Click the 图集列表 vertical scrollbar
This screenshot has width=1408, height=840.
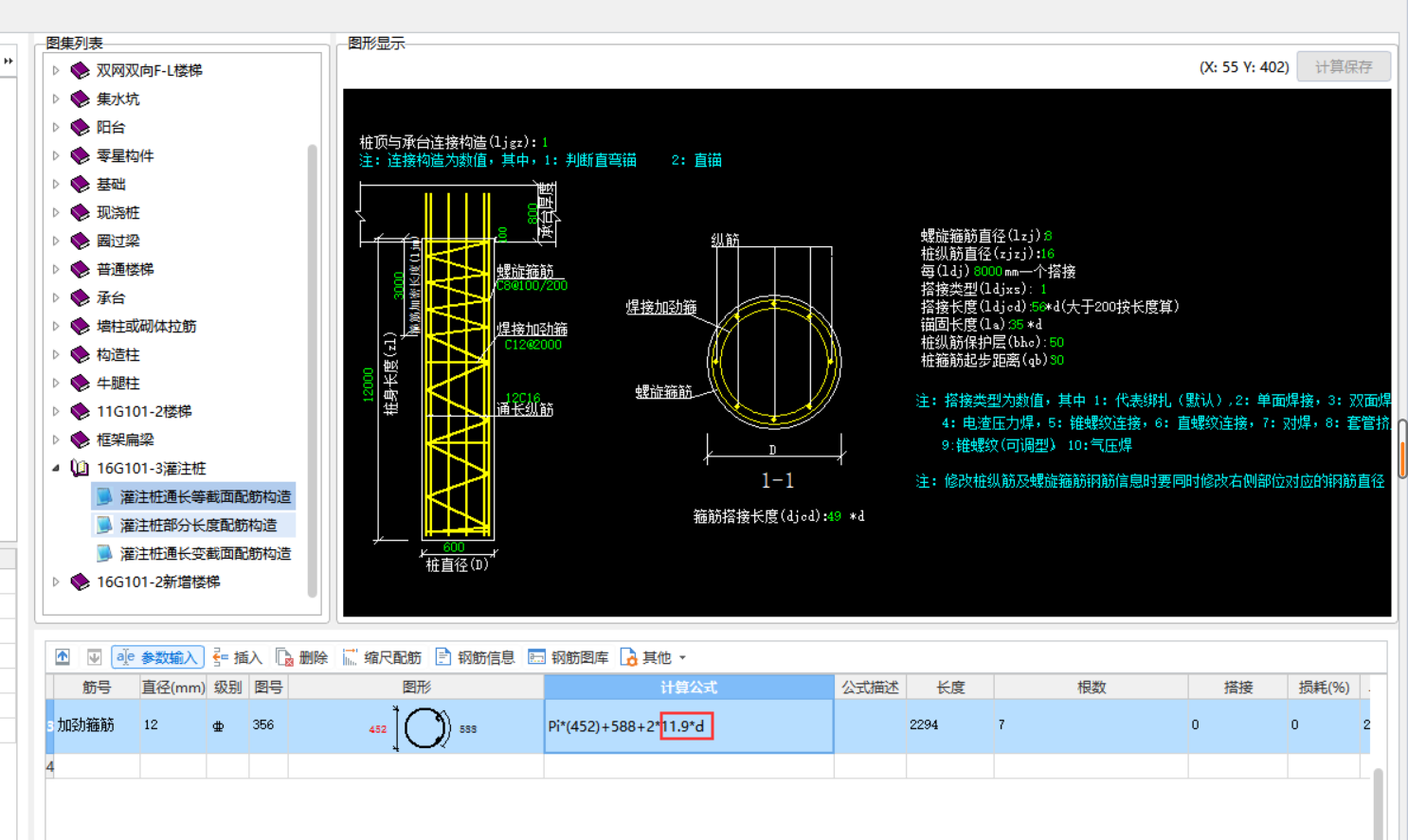pos(313,369)
